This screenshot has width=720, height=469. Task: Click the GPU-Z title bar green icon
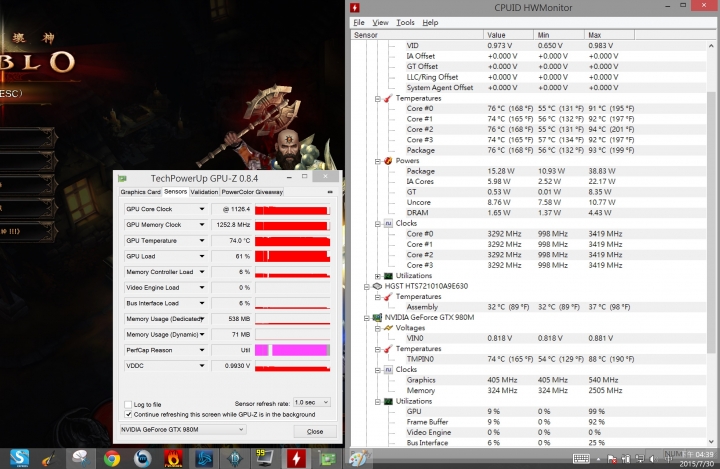122,178
